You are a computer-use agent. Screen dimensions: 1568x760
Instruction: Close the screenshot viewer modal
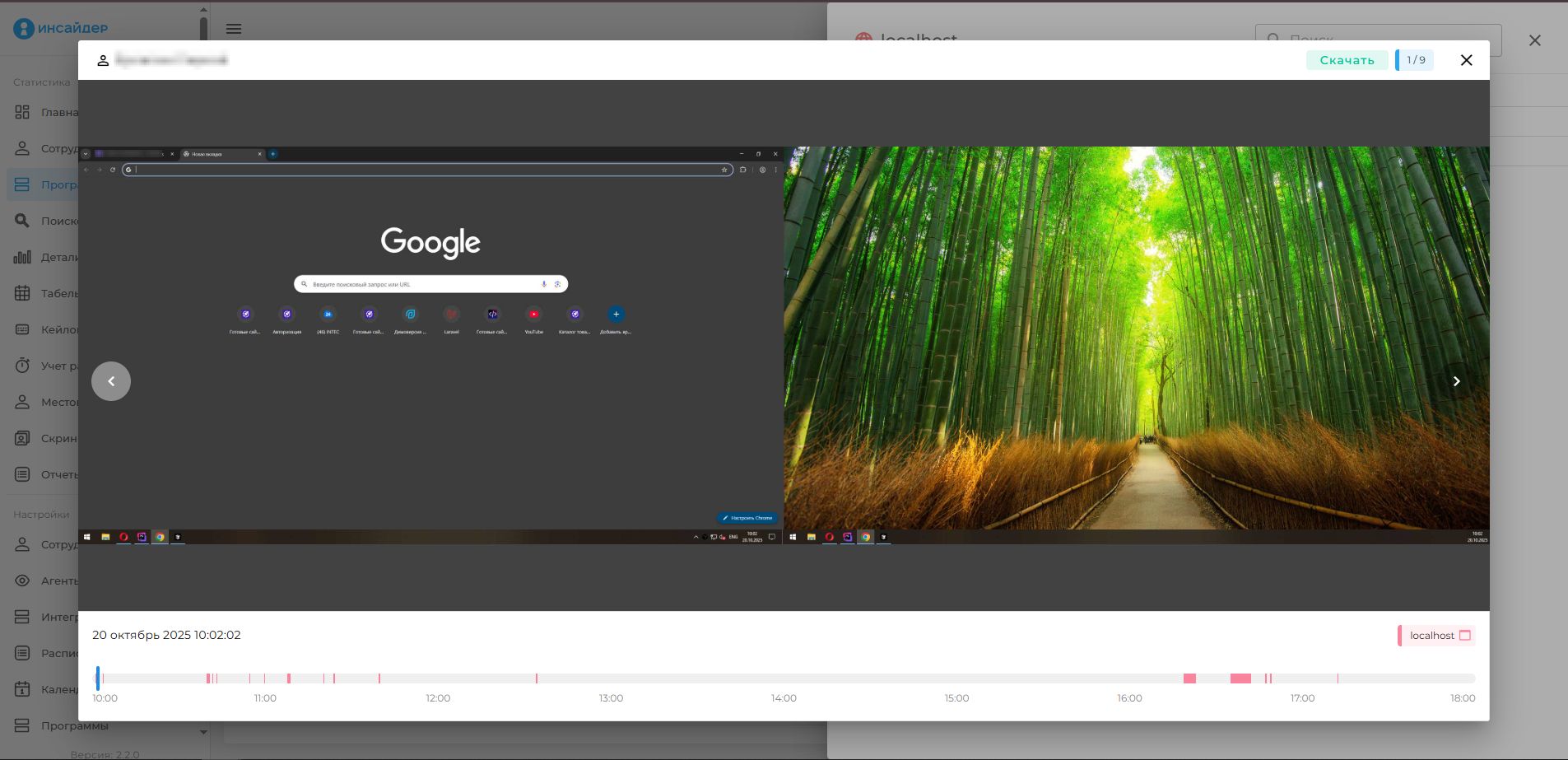1466,60
